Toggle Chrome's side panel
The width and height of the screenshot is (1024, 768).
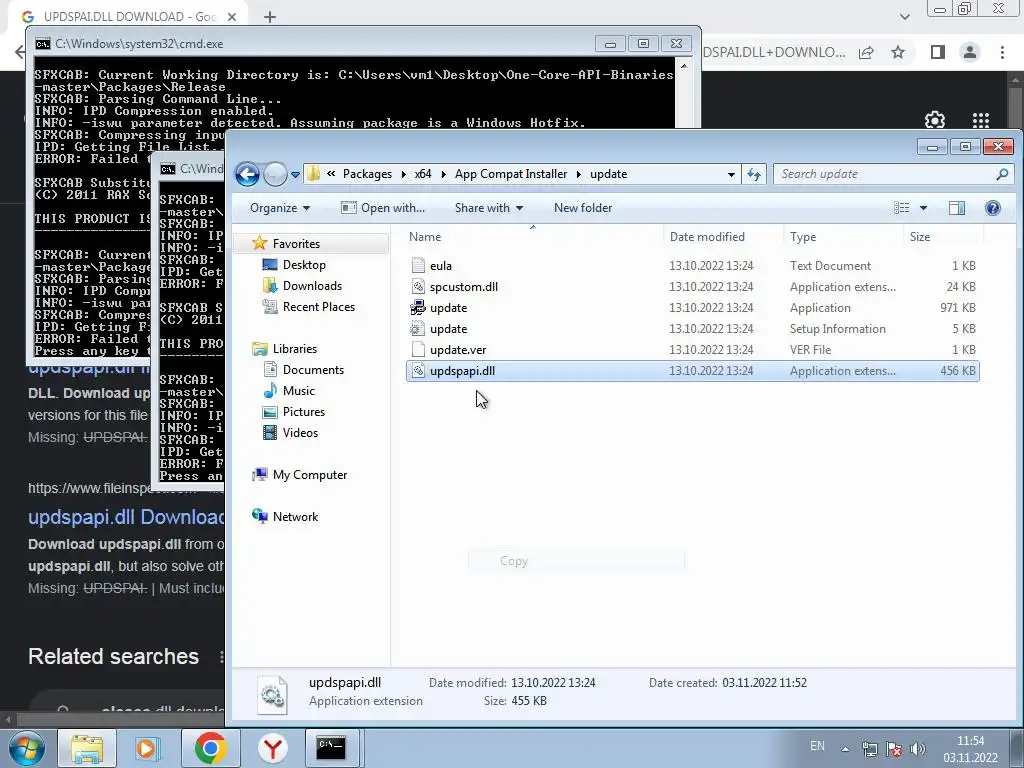coord(938,52)
